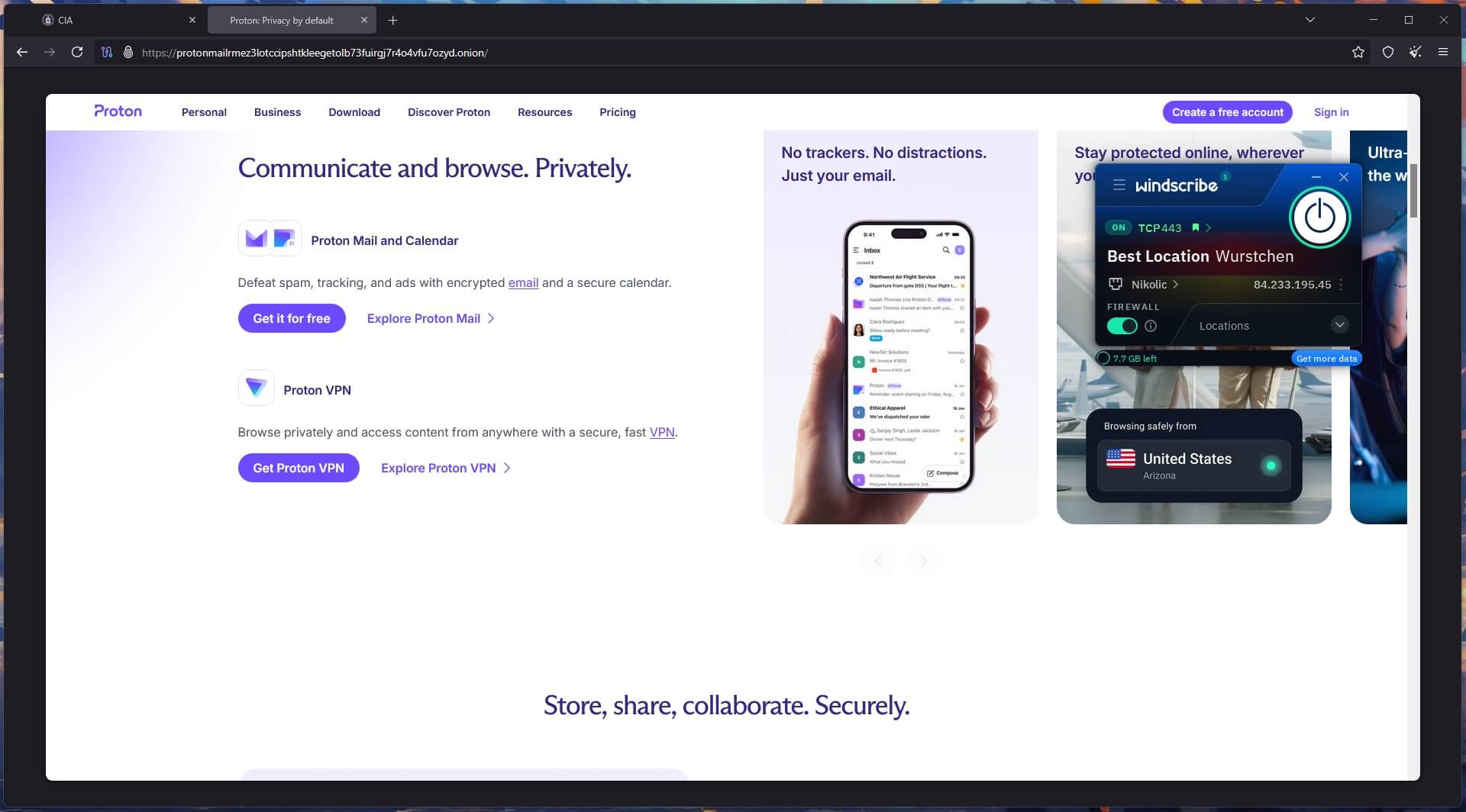Open the Download menu

pos(354,112)
